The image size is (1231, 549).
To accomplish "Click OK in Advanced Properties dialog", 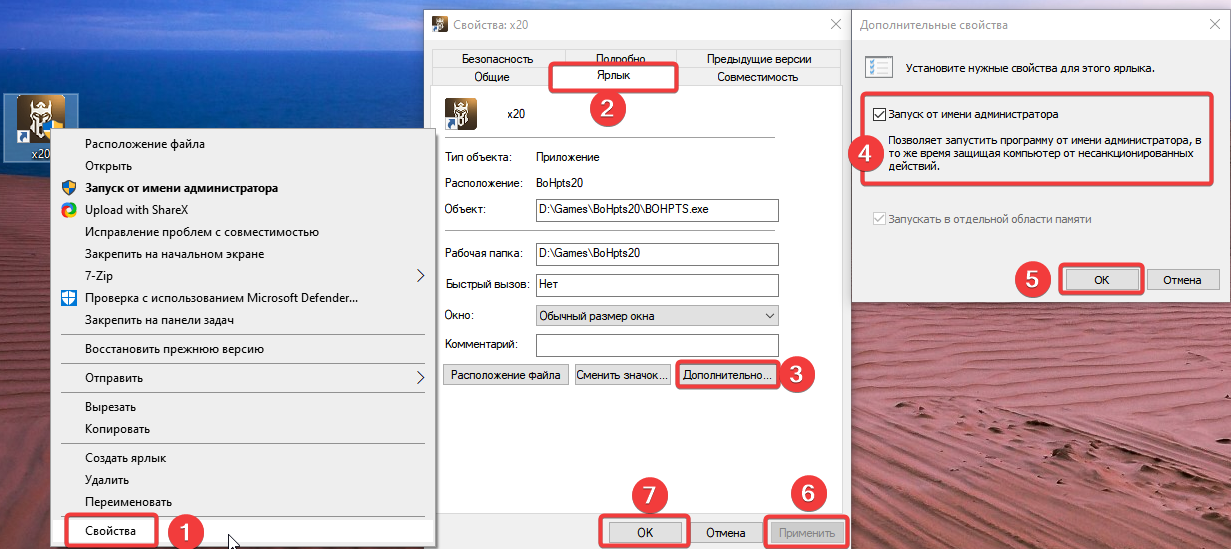I will click(1100, 280).
